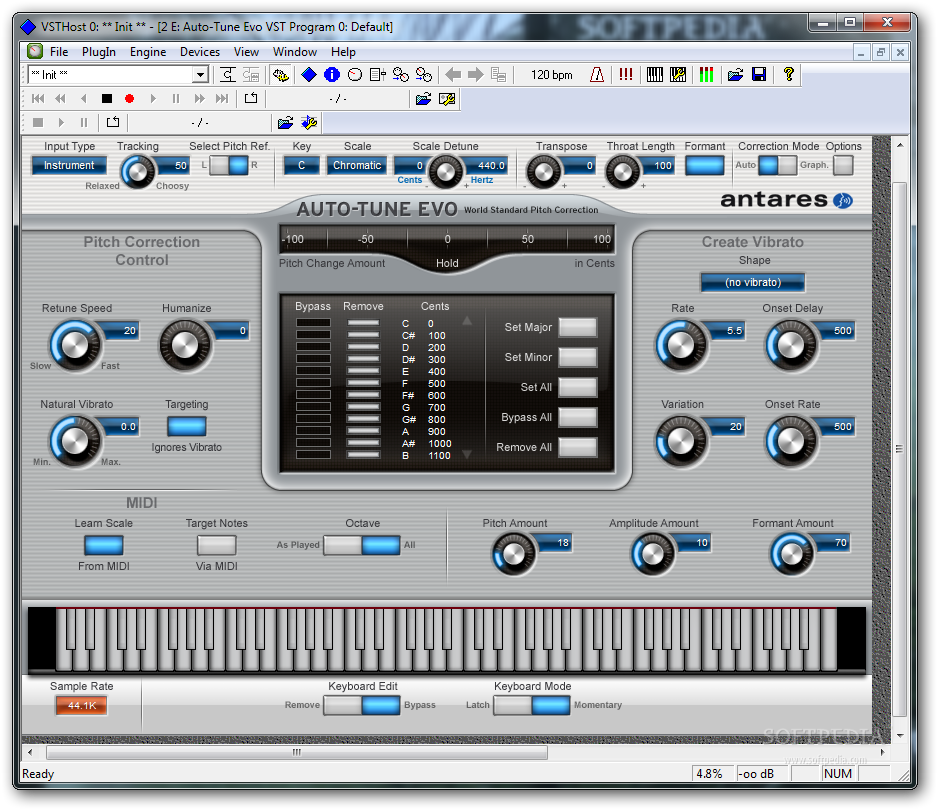Click the red MIDI panic exclamation icon
Image resolution: width=938 pixels, height=810 pixels.
pos(626,75)
